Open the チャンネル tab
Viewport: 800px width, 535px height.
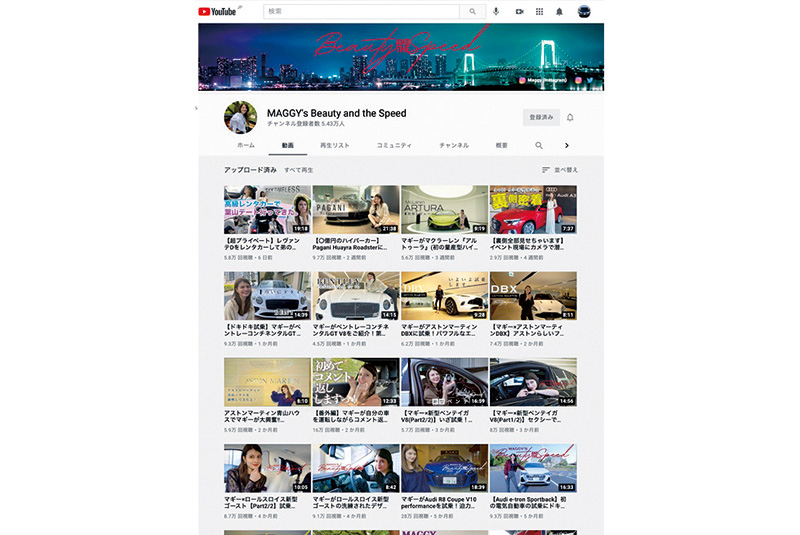click(454, 145)
